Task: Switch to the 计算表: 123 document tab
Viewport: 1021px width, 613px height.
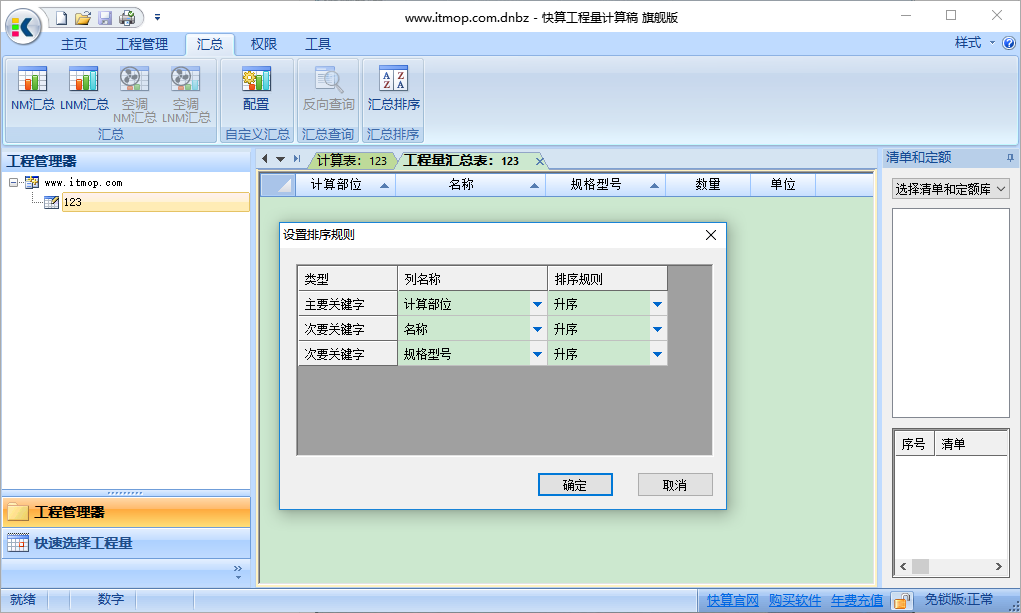Action: pos(351,160)
